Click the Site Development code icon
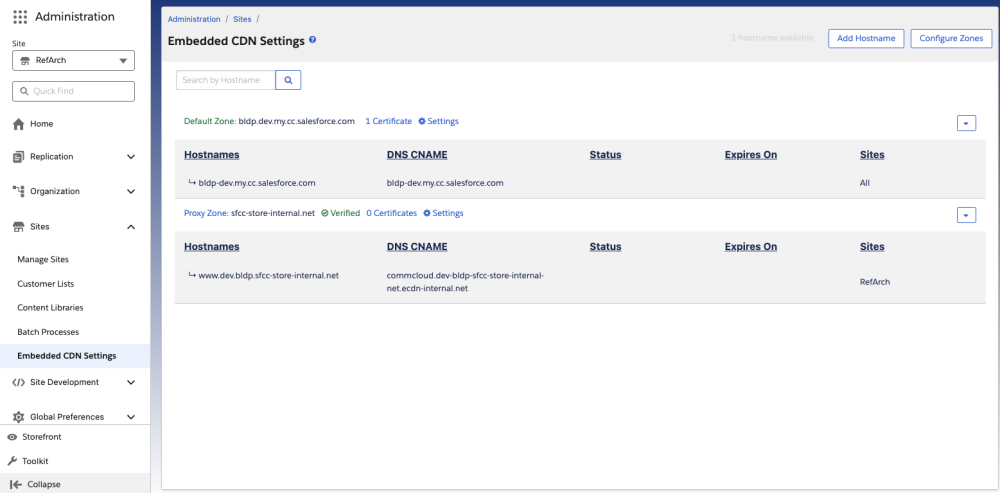This screenshot has height=493, width=1000. click(x=18, y=382)
